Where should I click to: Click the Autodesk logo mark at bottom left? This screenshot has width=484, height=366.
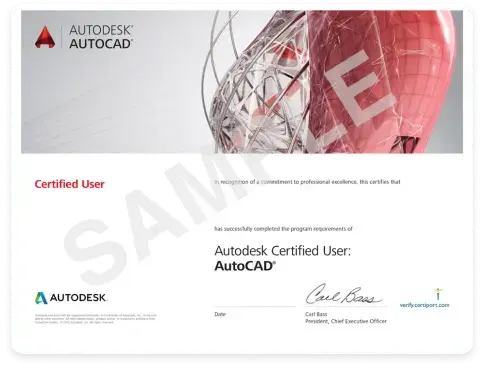[x=41, y=298]
